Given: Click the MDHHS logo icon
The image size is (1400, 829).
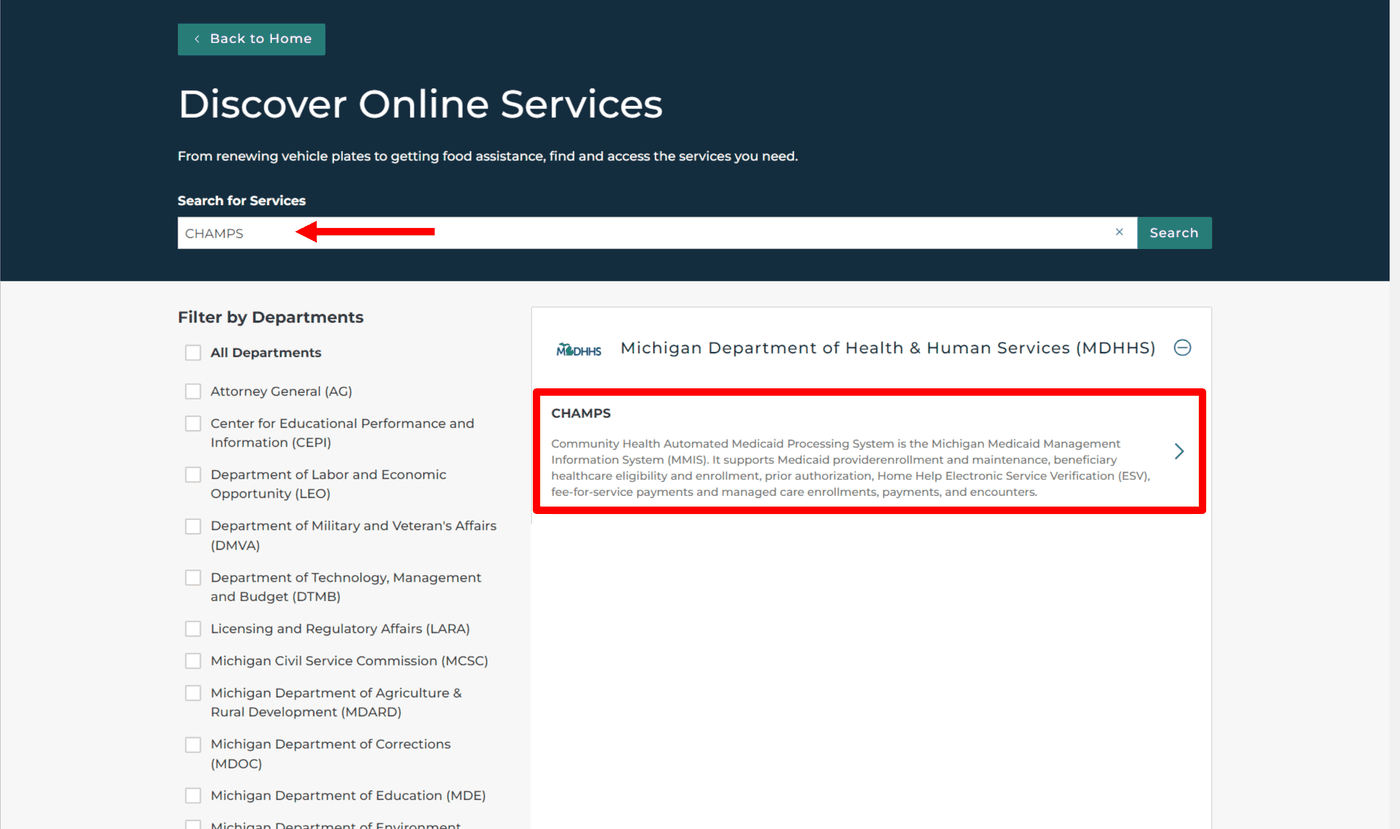Looking at the screenshot, I should coord(579,349).
